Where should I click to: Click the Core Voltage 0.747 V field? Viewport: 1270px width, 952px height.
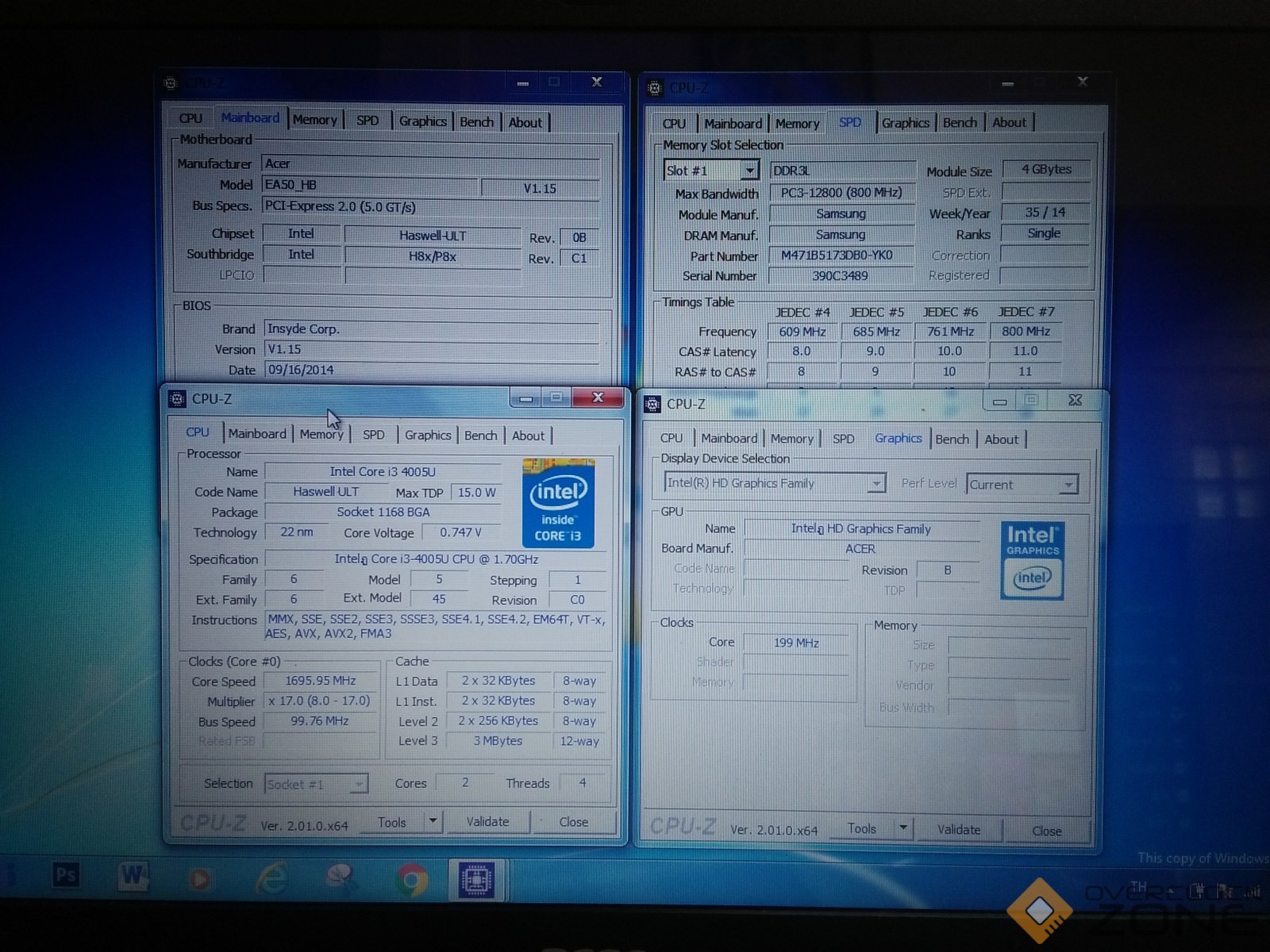click(x=460, y=532)
